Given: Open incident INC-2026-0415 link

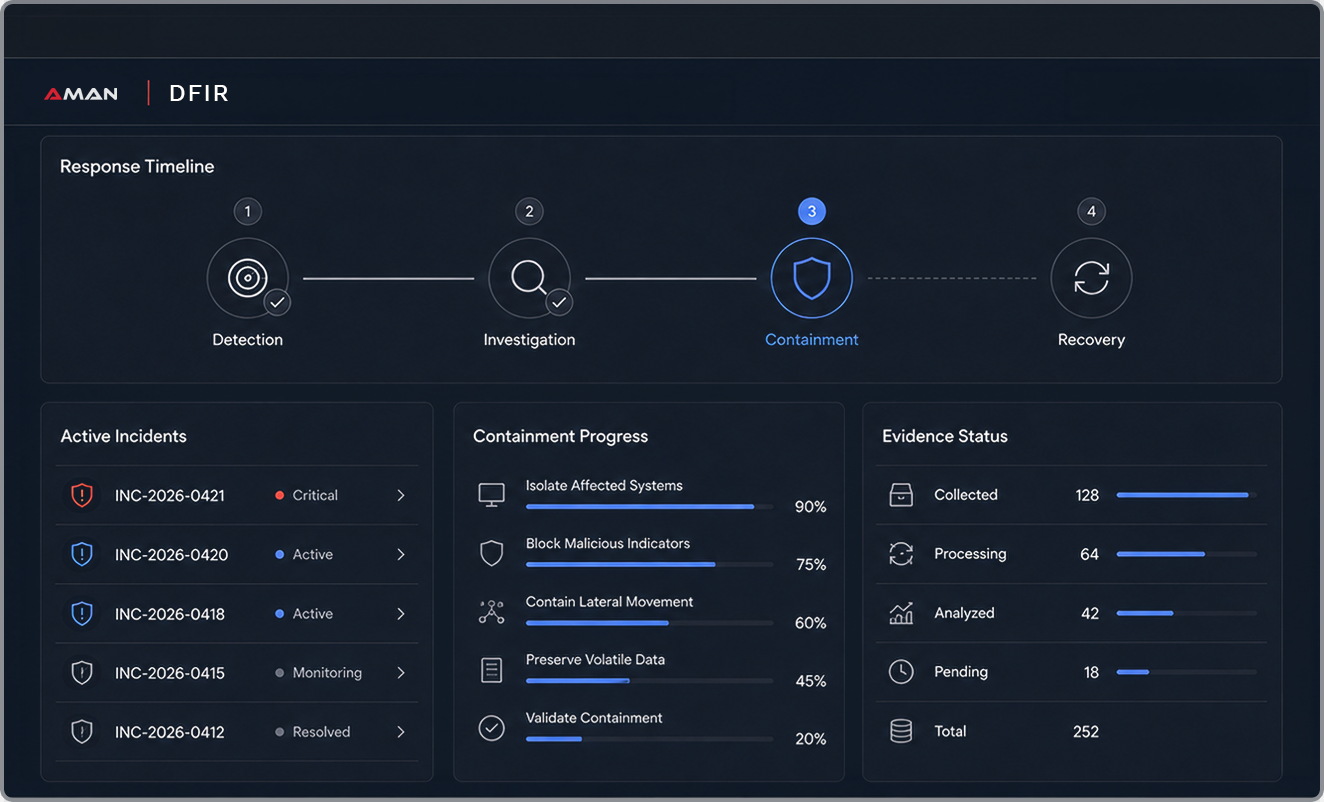Looking at the screenshot, I should (x=169, y=673).
